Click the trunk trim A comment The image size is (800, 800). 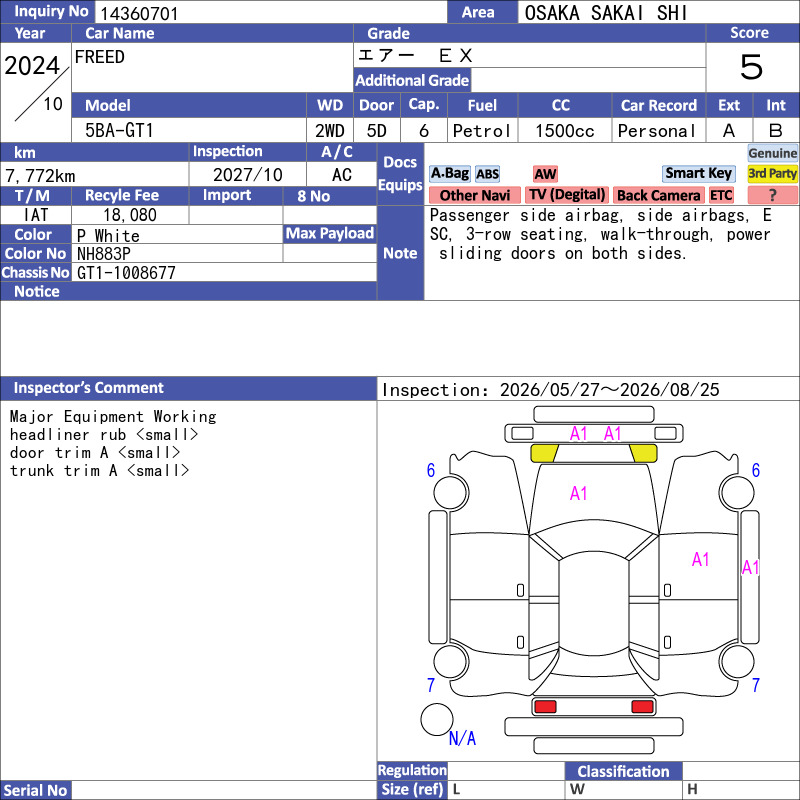tap(99, 470)
